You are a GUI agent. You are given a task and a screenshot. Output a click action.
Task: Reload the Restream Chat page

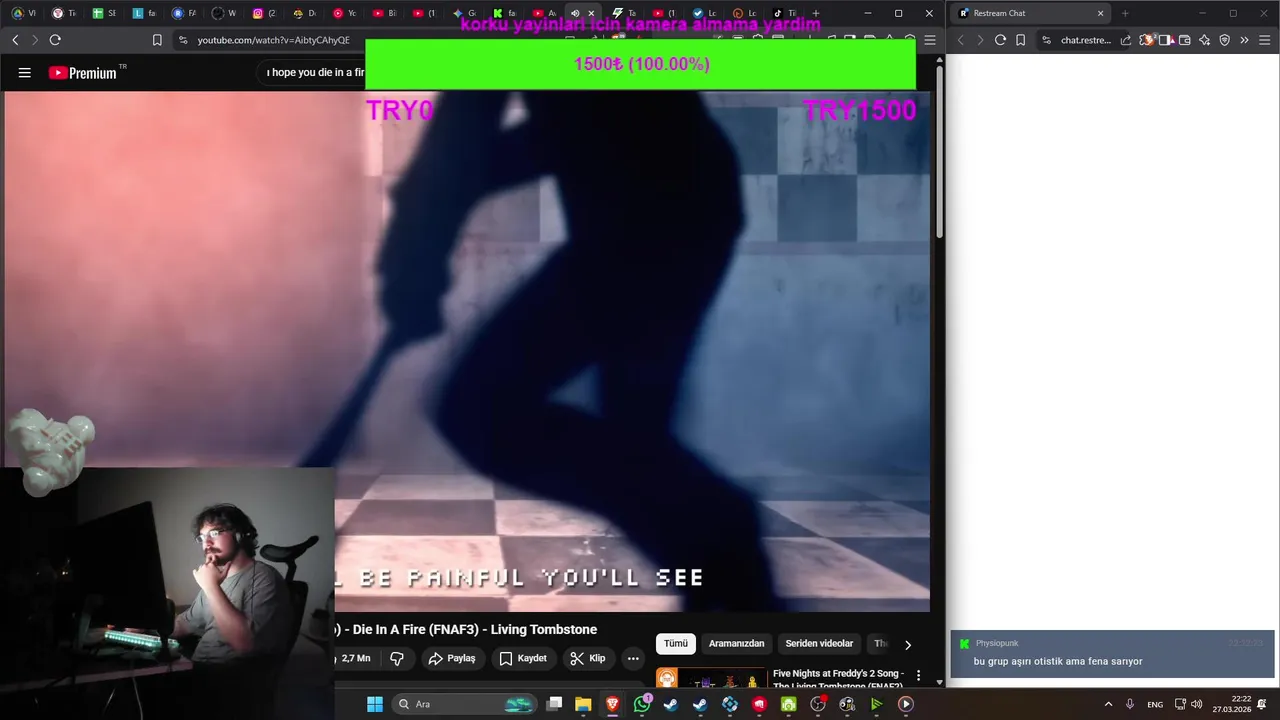[x=1000, y=40]
